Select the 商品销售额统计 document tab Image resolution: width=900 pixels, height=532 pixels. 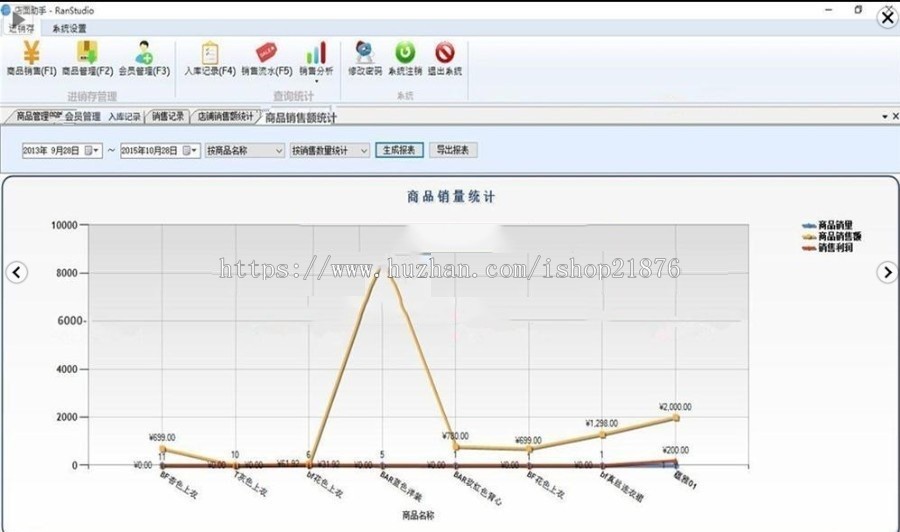pyautogui.click(x=300, y=118)
